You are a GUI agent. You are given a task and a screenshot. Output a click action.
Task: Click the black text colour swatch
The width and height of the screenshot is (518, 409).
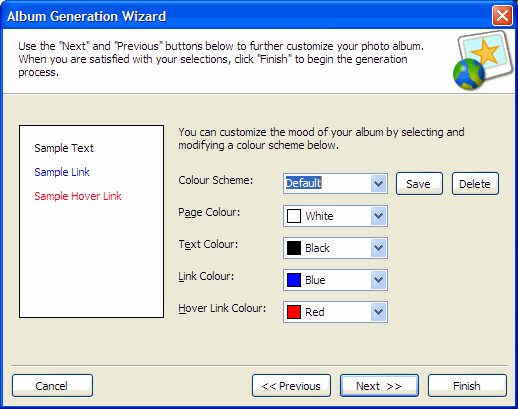tap(294, 248)
